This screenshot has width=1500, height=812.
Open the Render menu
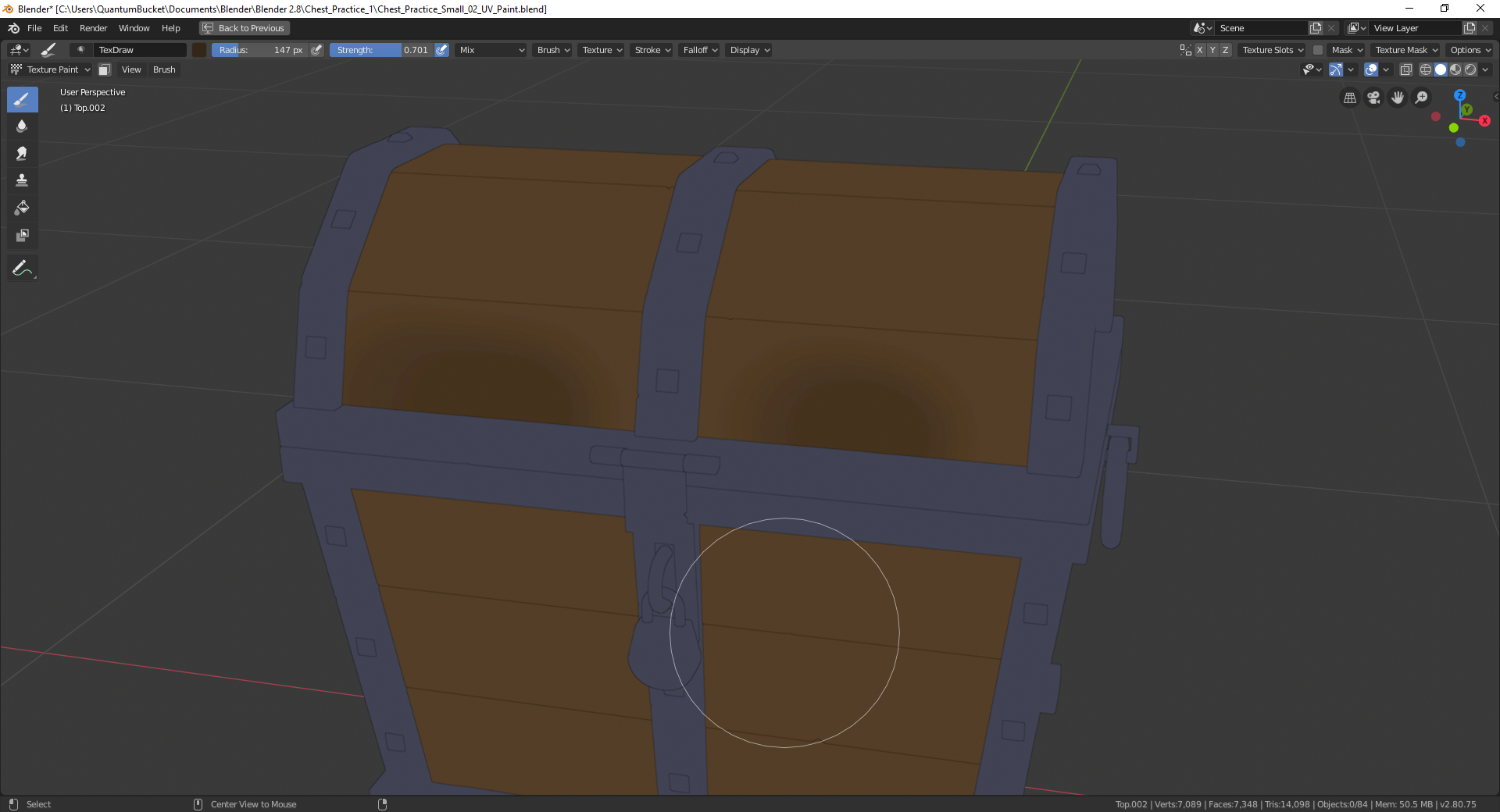[93, 28]
